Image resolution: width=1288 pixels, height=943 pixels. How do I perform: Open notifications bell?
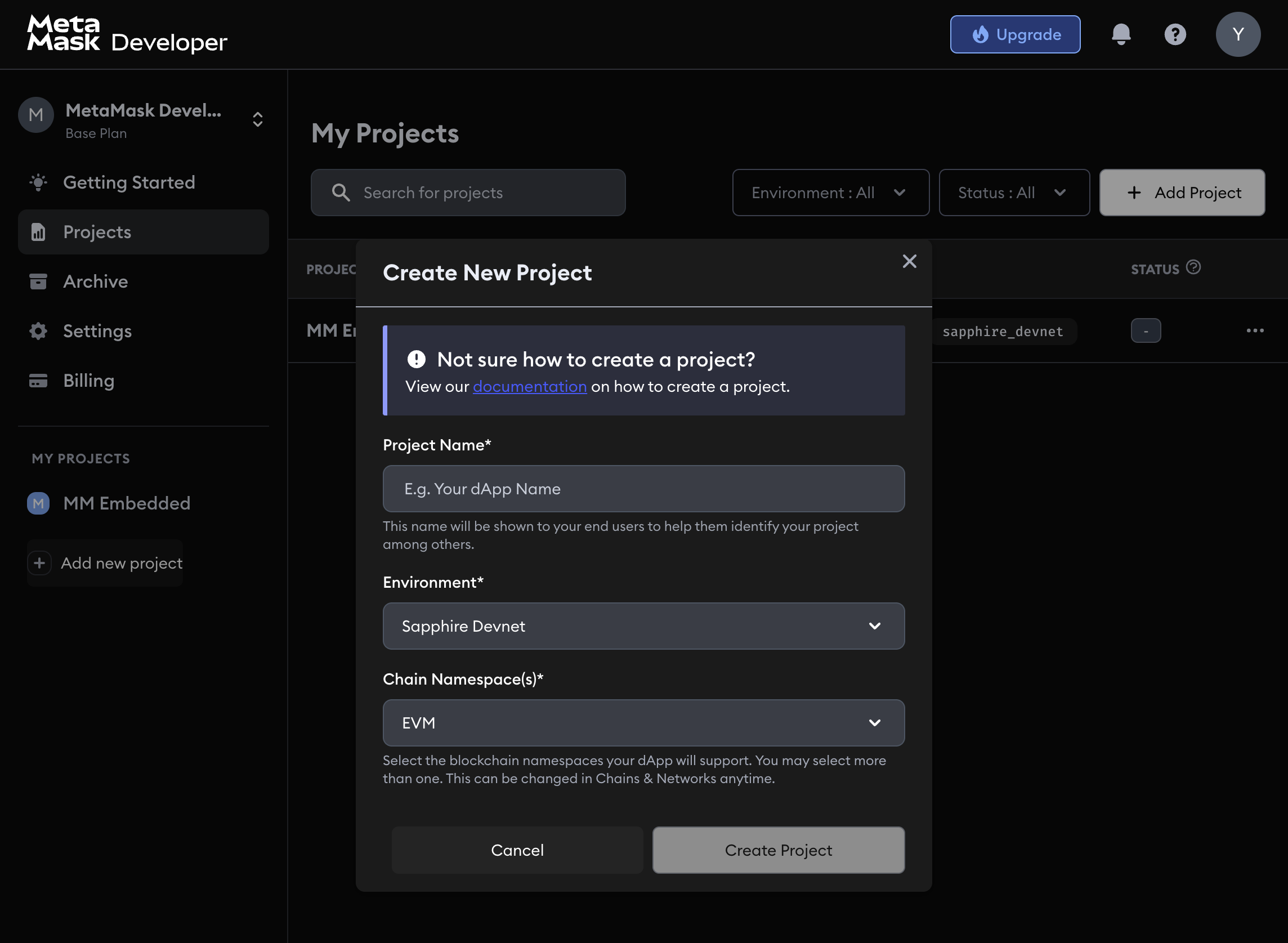(x=1121, y=34)
